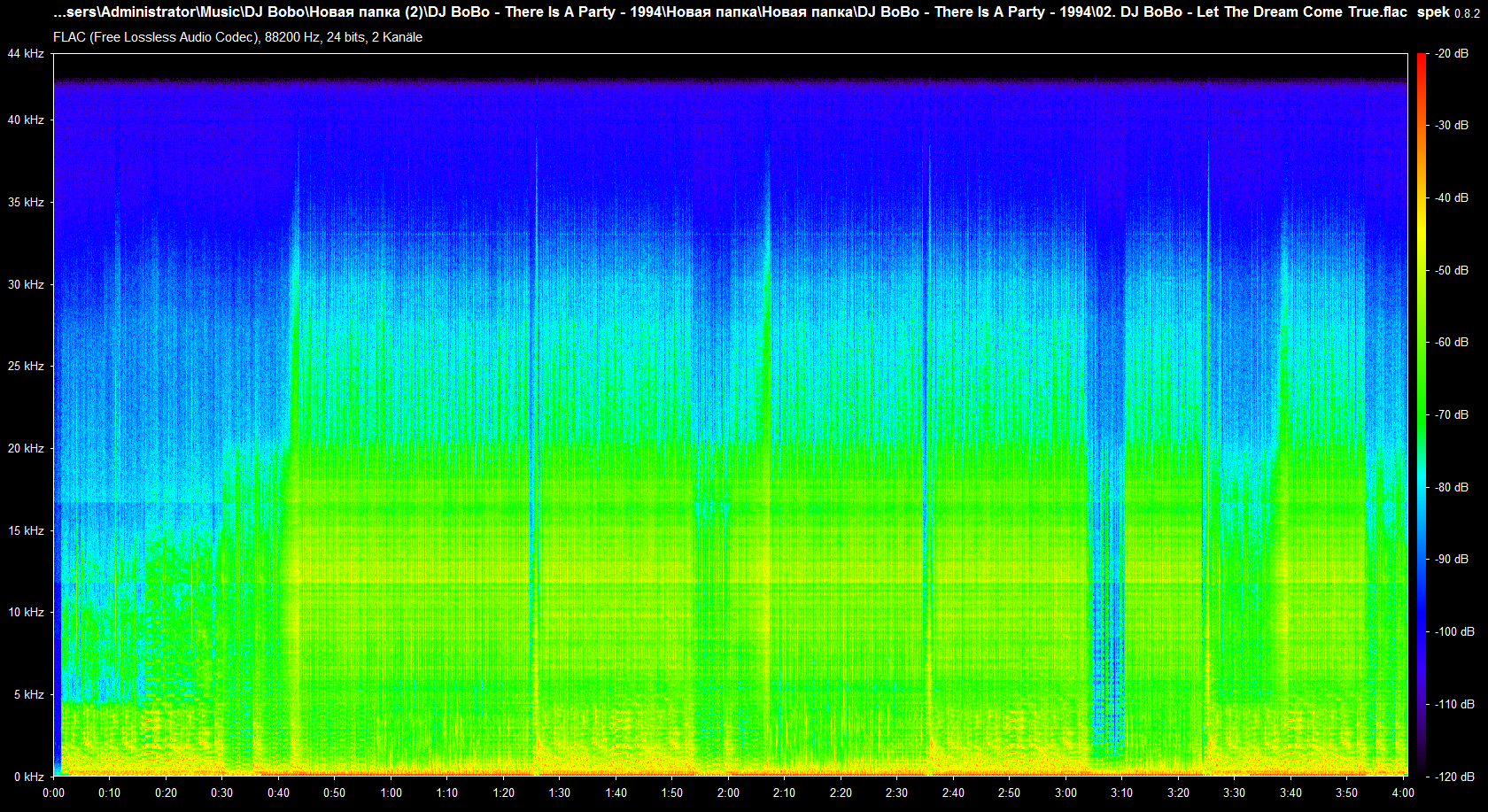
Task: Click the 0:00 start time label
Action: 54,793
